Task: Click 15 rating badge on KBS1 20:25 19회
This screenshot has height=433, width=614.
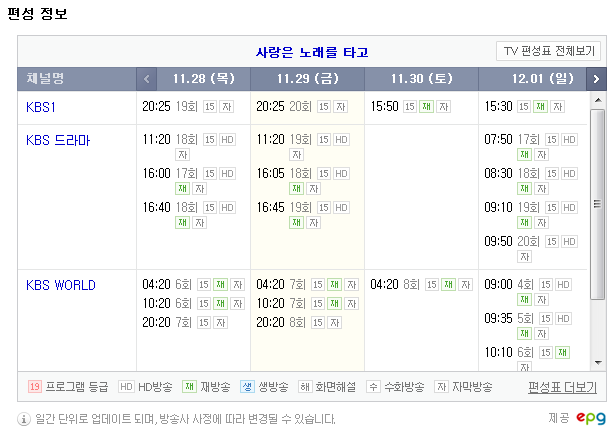Action: click(210, 106)
